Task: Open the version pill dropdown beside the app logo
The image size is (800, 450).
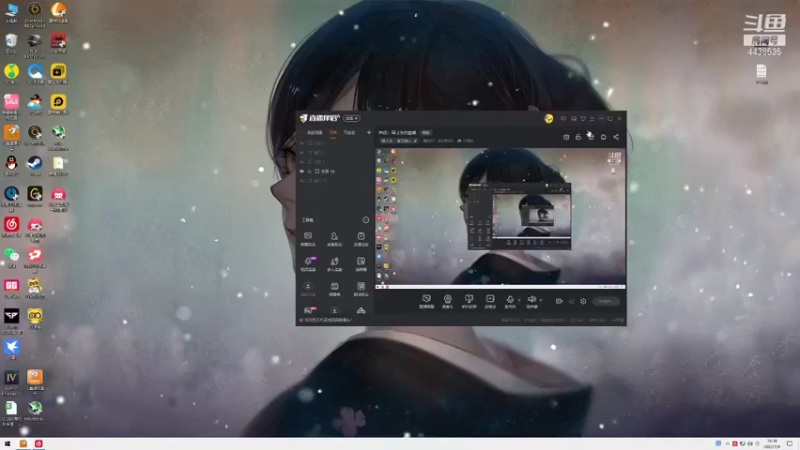Action: pos(352,118)
